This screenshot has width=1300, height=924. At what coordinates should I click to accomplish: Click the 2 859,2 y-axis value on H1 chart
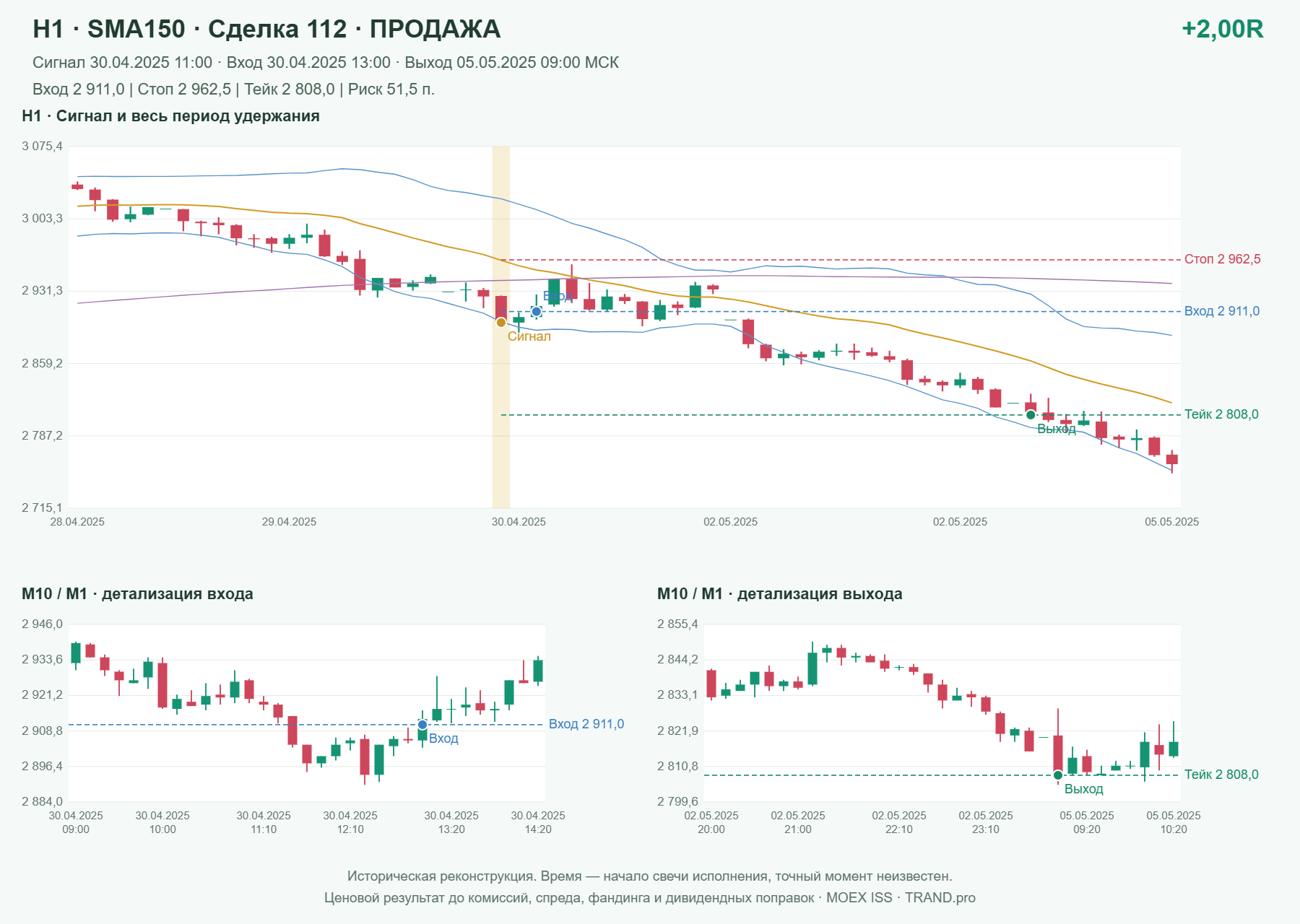pos(42,363)
